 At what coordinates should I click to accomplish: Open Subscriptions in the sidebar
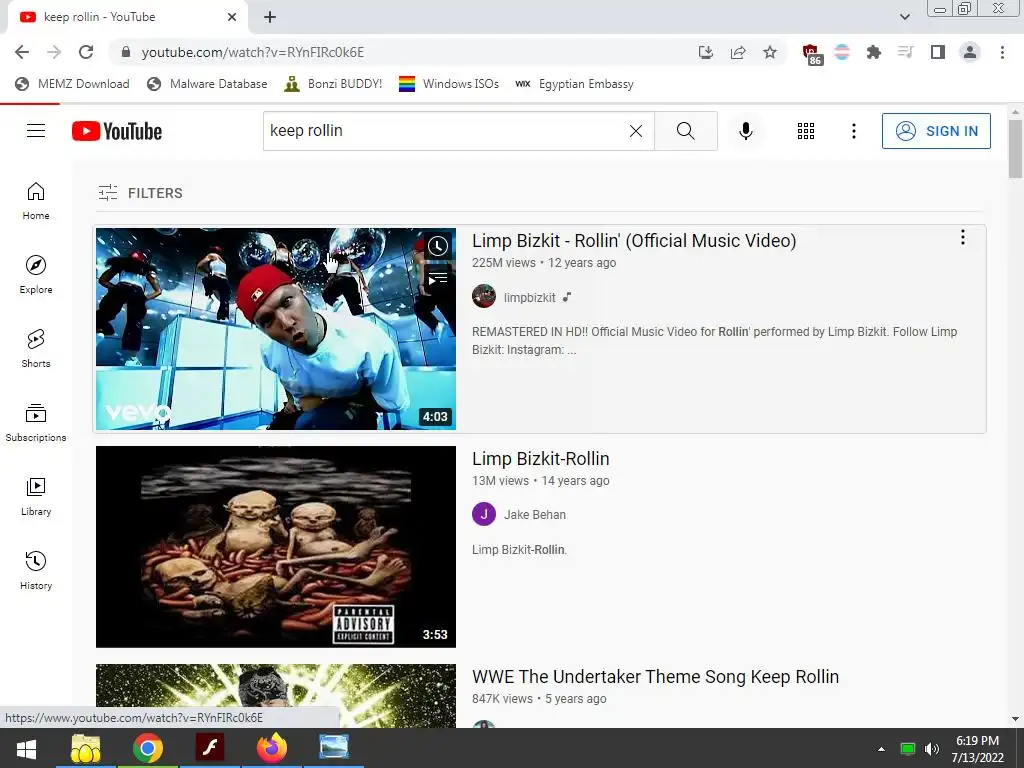(36, 423)
